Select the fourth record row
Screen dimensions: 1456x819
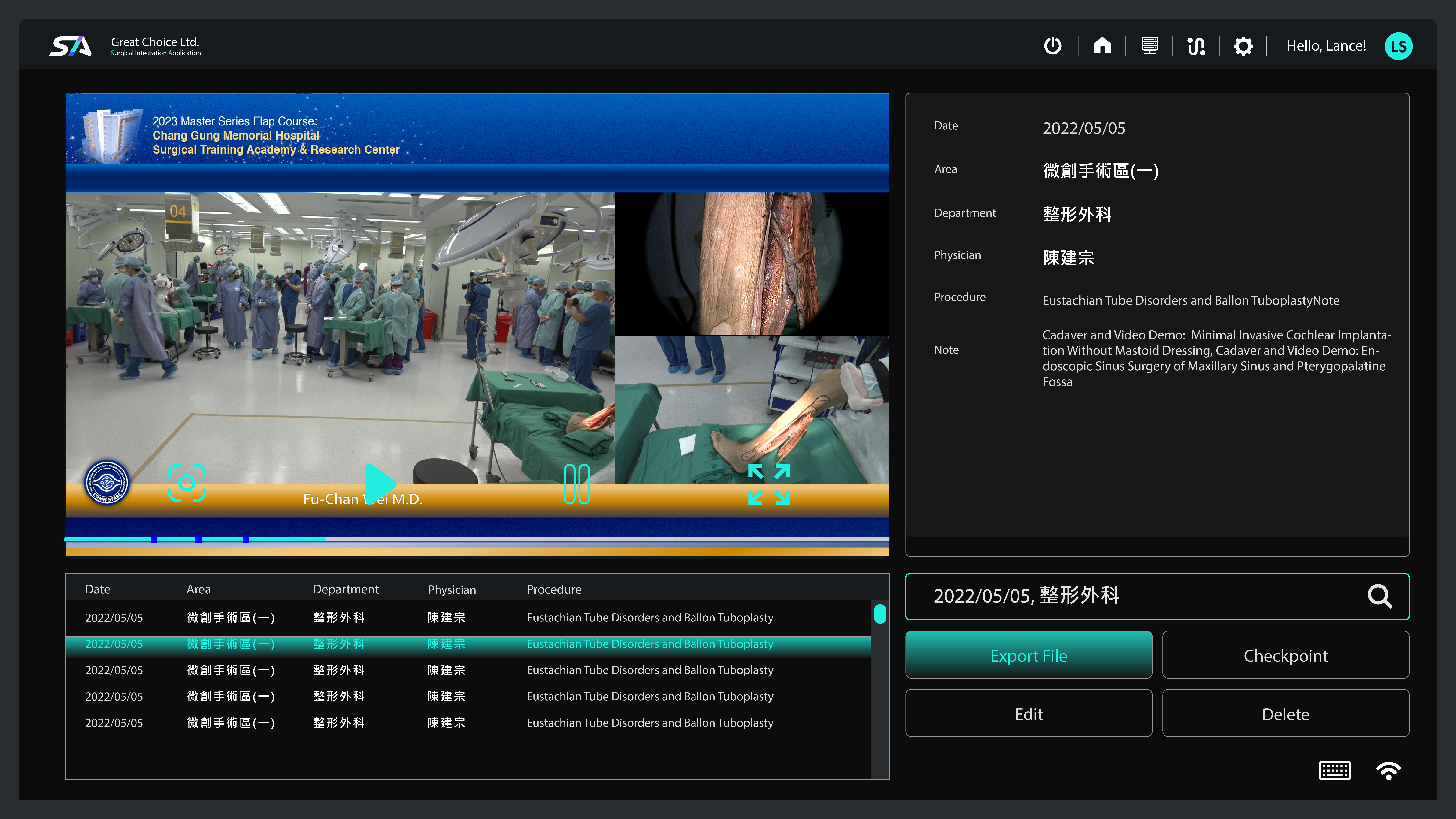pyautogui.click(x=468, y=696)
